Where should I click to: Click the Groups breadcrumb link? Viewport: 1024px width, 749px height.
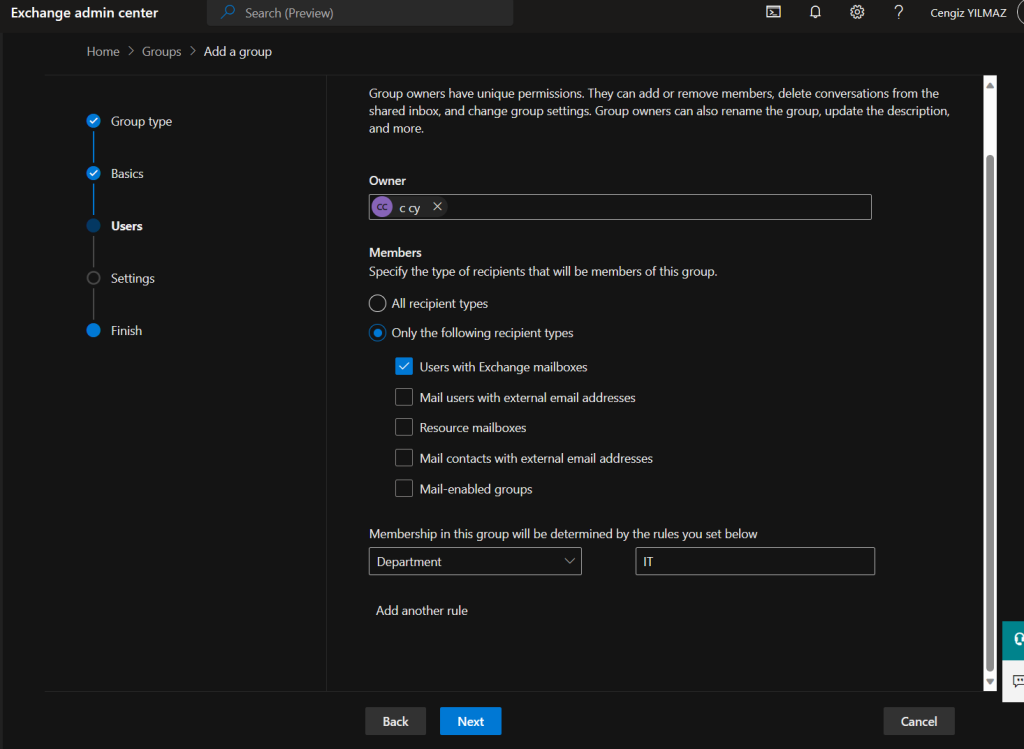[x=161, y=52]
